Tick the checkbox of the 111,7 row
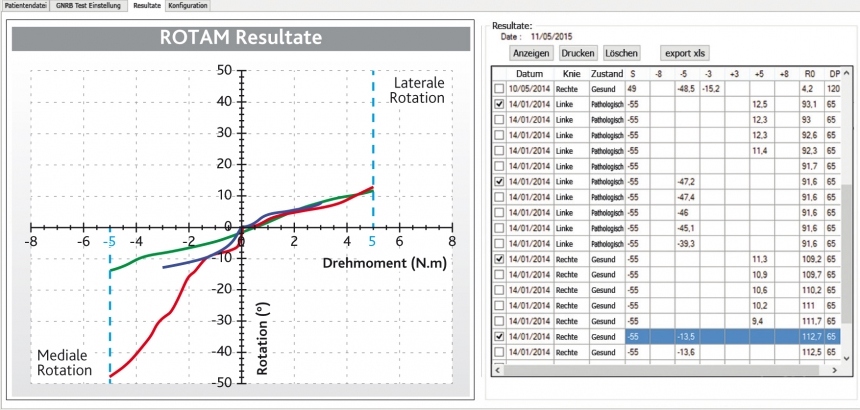The image size is (860, 410). point(499,321)
